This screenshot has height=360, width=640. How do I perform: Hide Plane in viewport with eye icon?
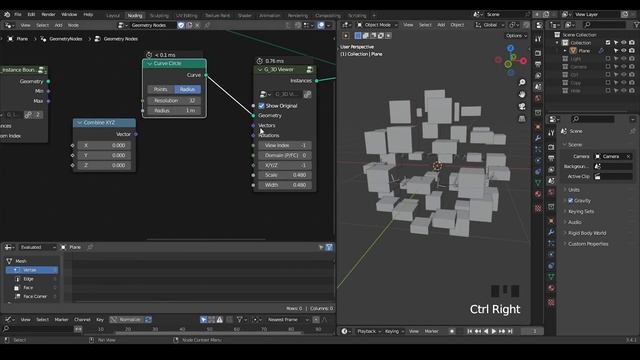623,51
